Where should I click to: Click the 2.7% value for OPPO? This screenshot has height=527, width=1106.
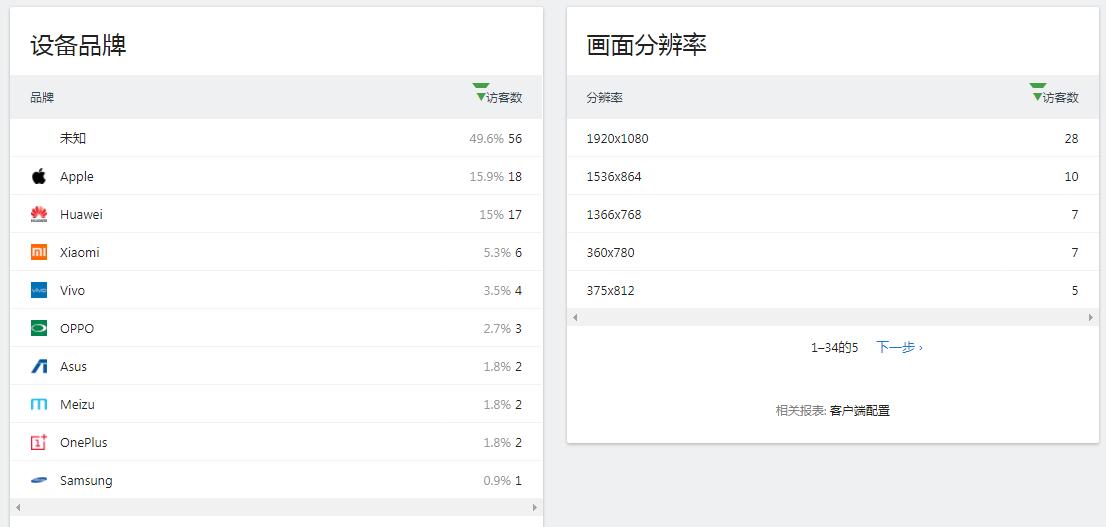point(497,329)
